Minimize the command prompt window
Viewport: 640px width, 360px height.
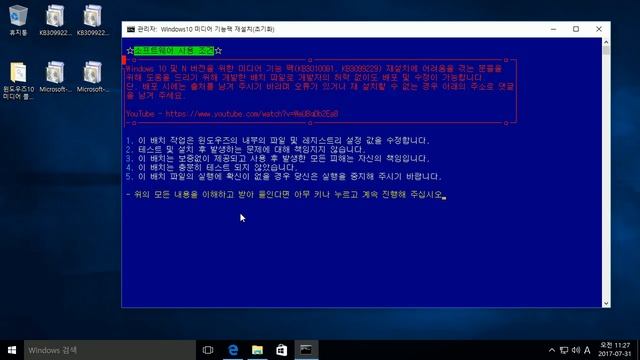(553, 29)
